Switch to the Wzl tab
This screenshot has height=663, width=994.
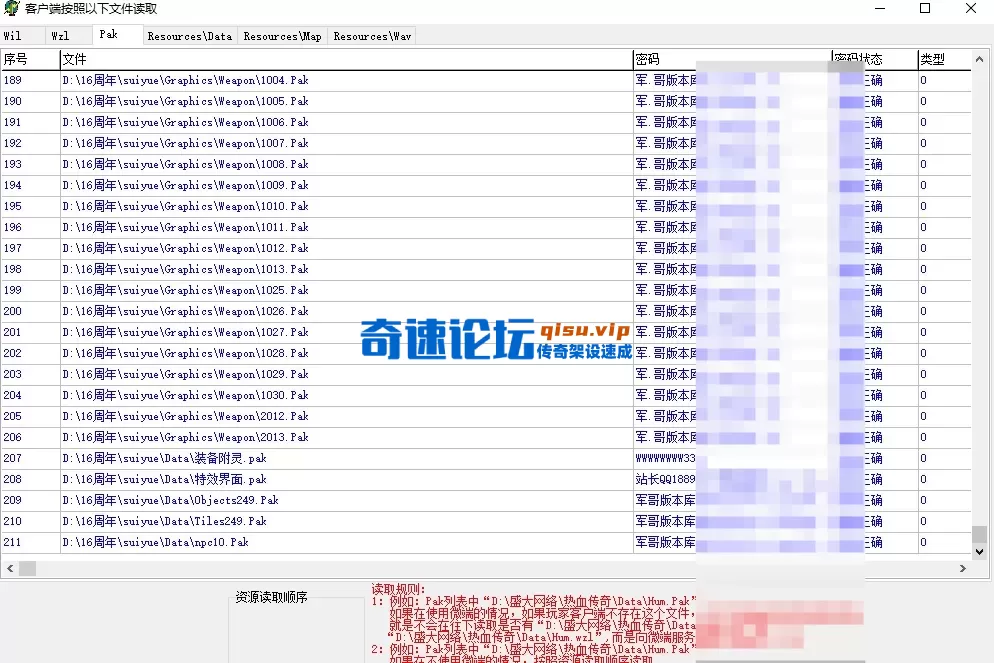62,35
